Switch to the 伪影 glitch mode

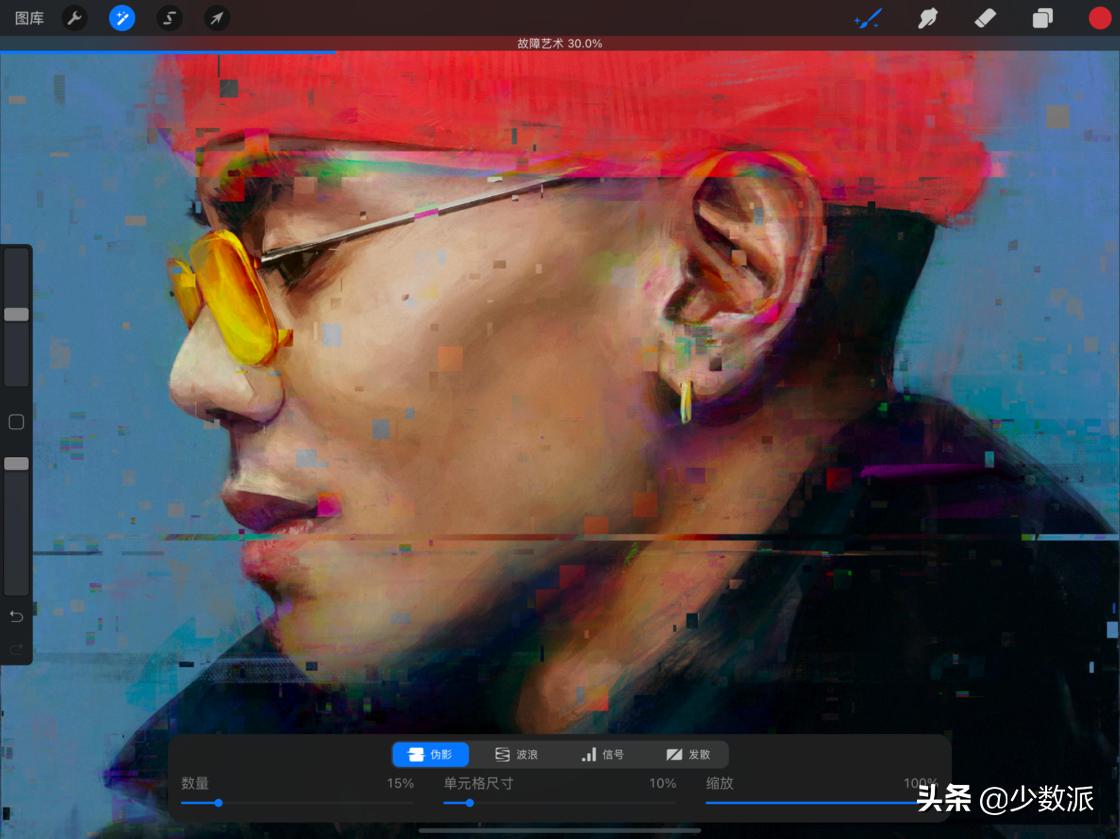pyautogui.click(x=430, y=754)
